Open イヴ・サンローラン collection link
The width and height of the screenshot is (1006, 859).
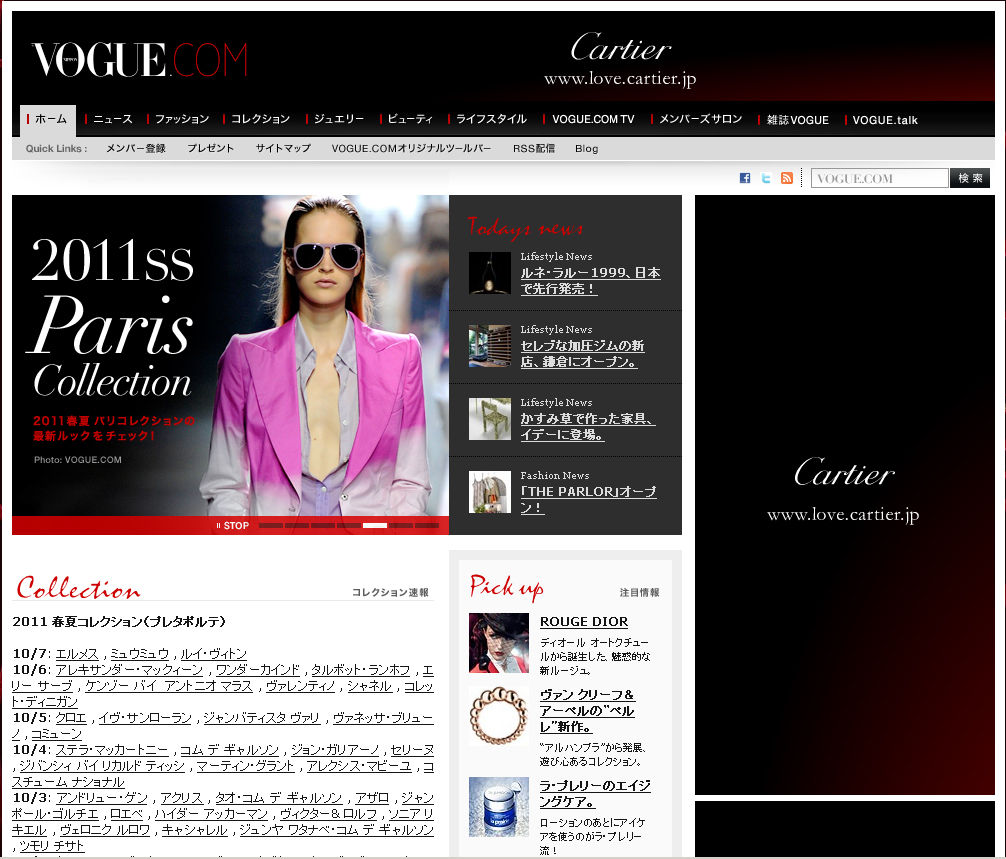[145, 718]
